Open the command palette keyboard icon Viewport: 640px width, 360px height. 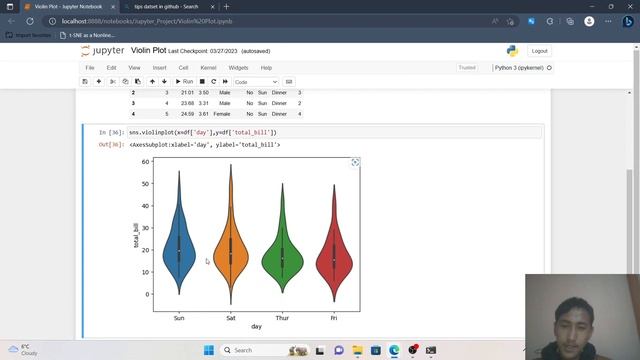[x=289, y=82]
